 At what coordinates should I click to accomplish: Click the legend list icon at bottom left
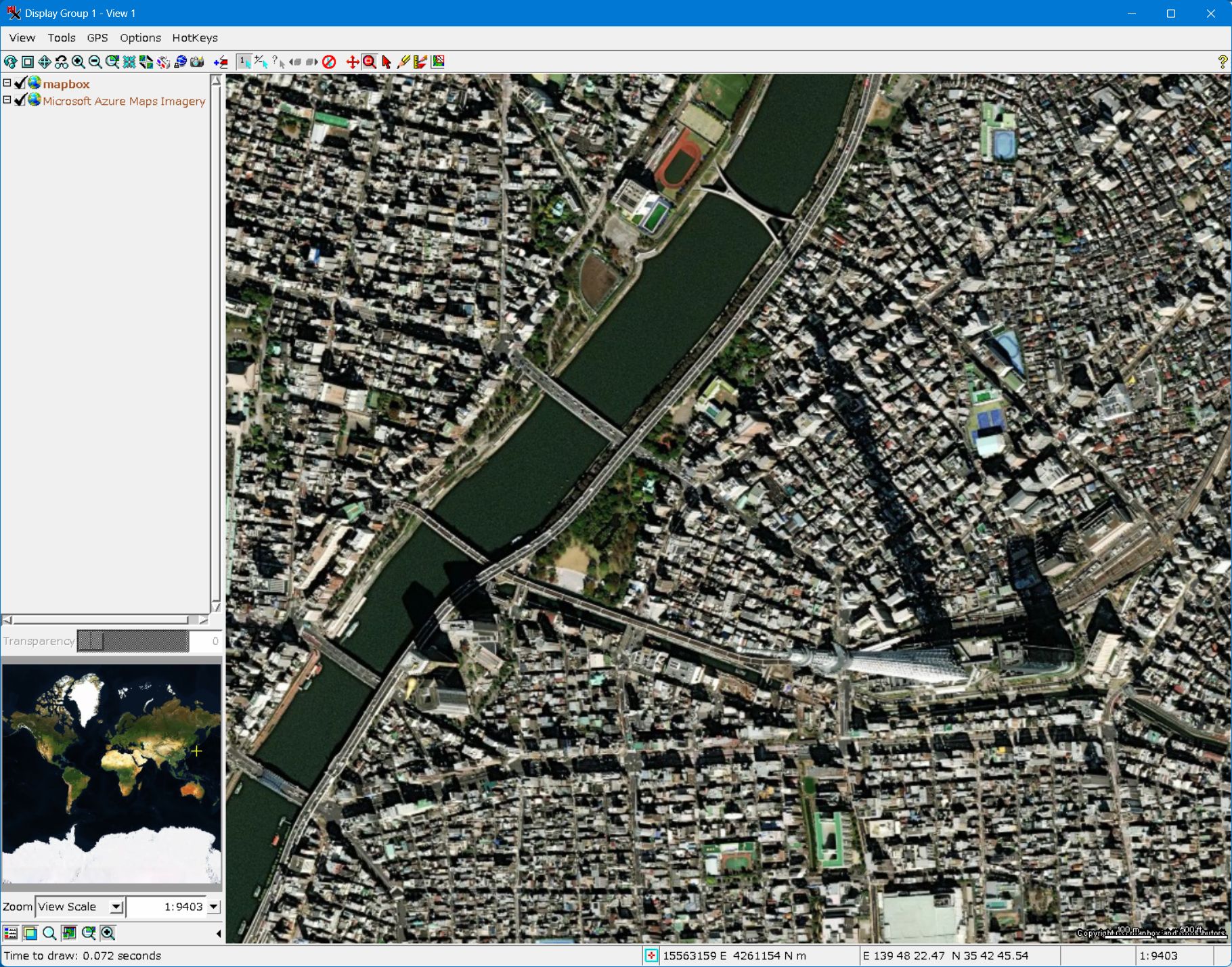[x=11, y=933]
